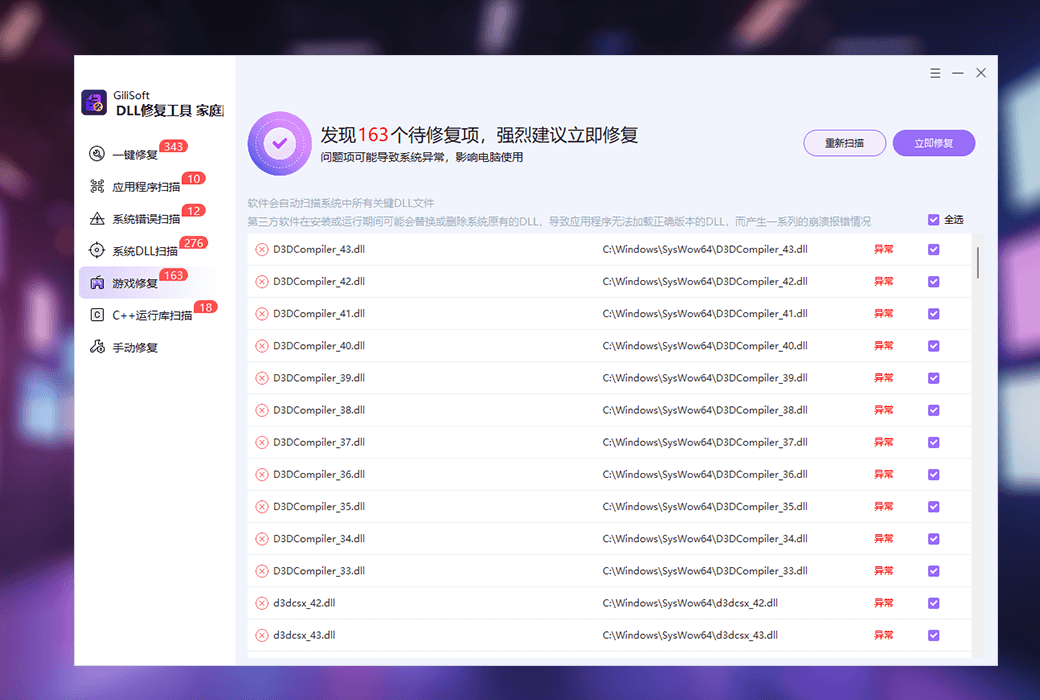
Task: Click the 应用程序扫描 sidebar icon
Action: point(97,186)
